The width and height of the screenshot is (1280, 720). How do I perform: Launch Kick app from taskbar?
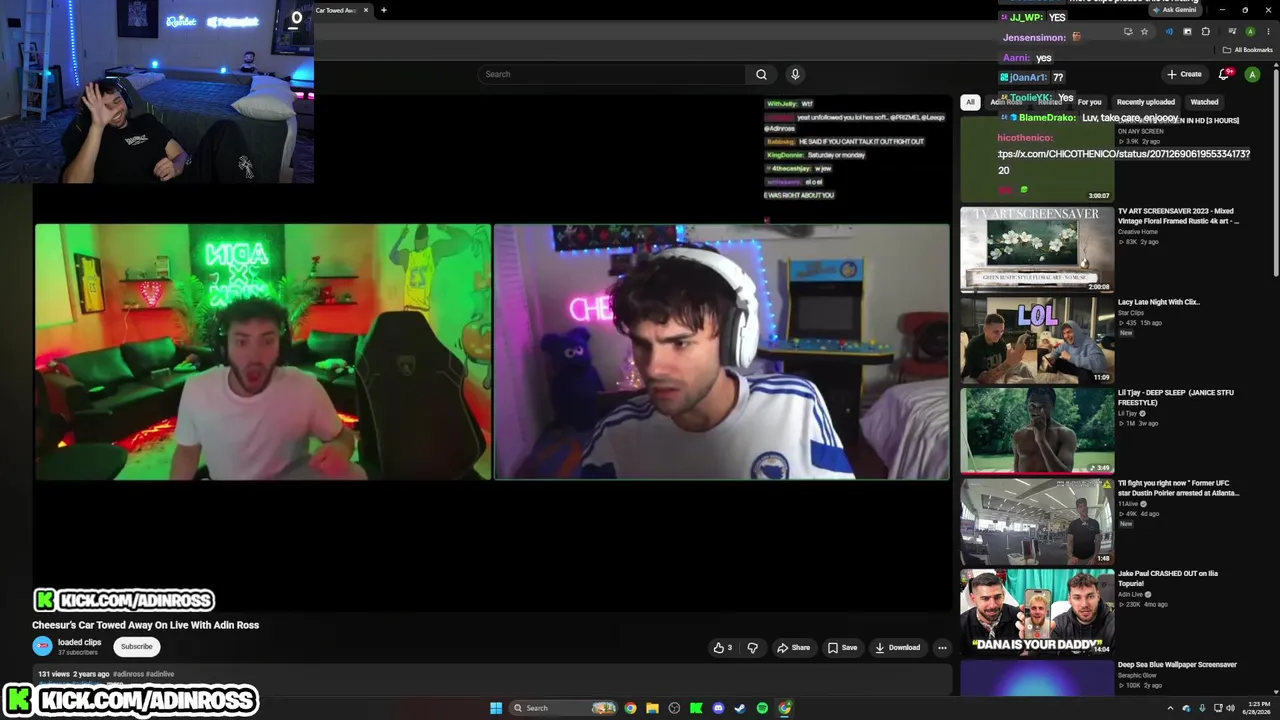(x=696, y=708)
